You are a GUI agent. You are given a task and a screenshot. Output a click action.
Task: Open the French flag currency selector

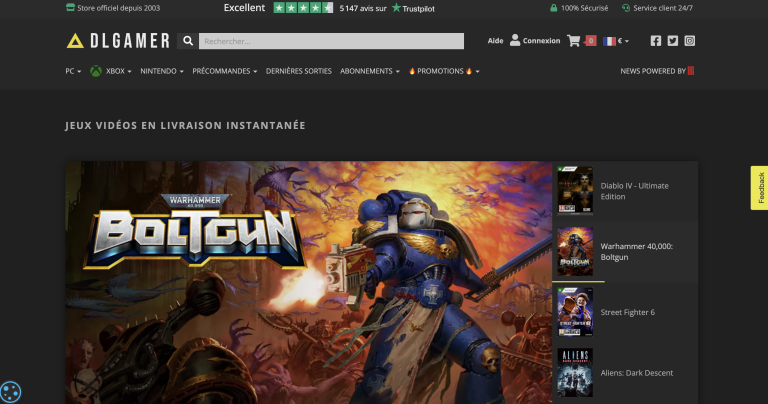pyautogui.click(x=616, y=41)
